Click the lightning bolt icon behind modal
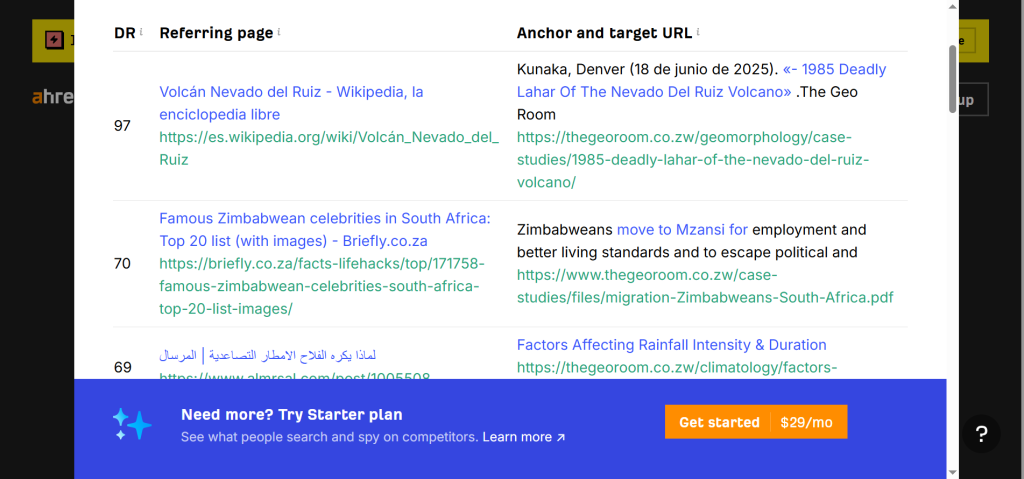1024x479 pixels. tap(51, 41)
